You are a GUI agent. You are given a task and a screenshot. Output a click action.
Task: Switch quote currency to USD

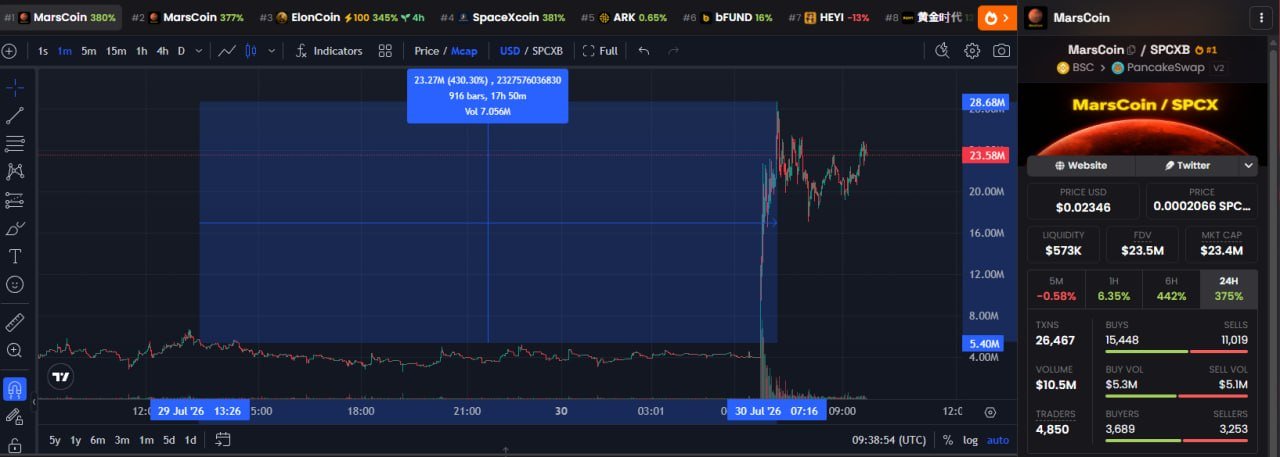[x=510, y=51]
